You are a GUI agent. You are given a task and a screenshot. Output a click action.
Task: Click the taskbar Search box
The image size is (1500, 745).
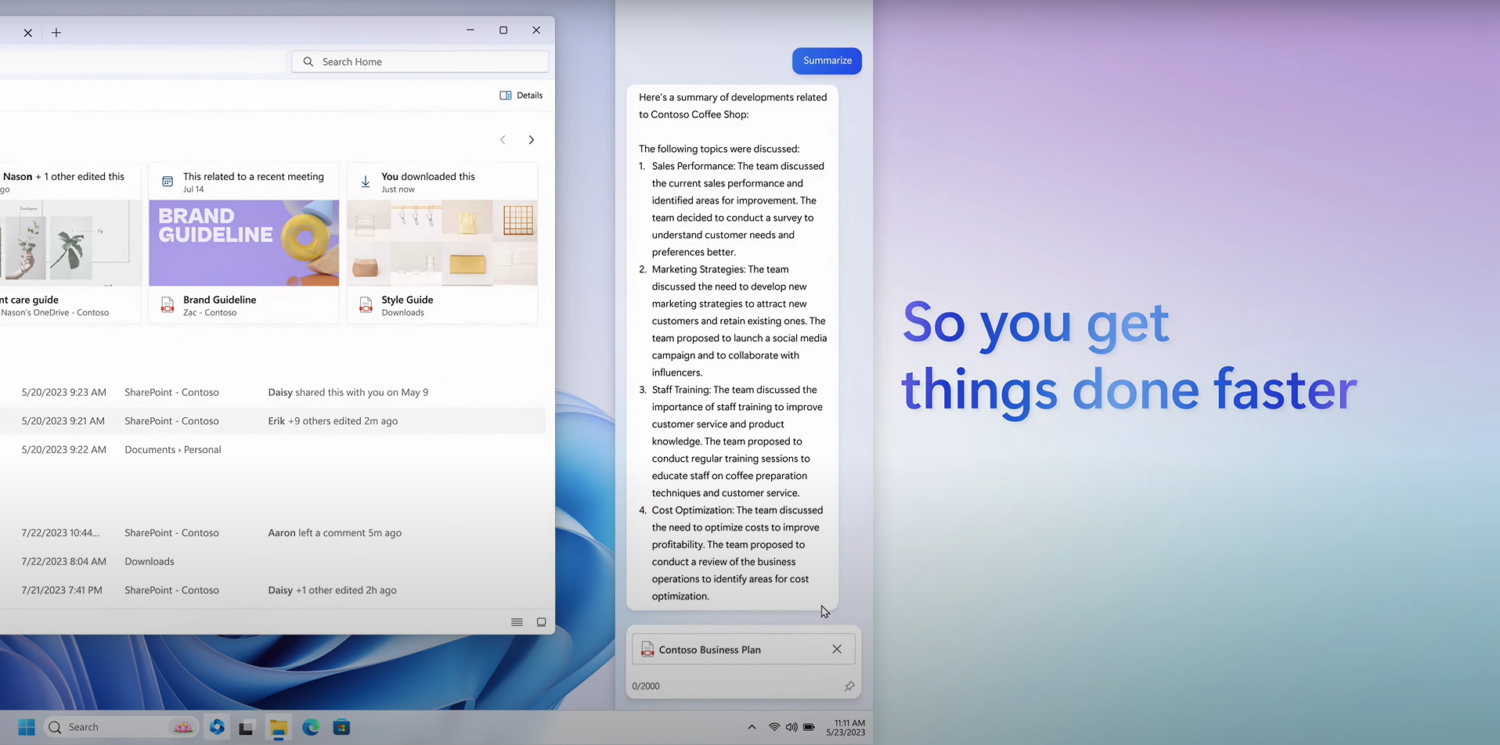coord(121,727)
